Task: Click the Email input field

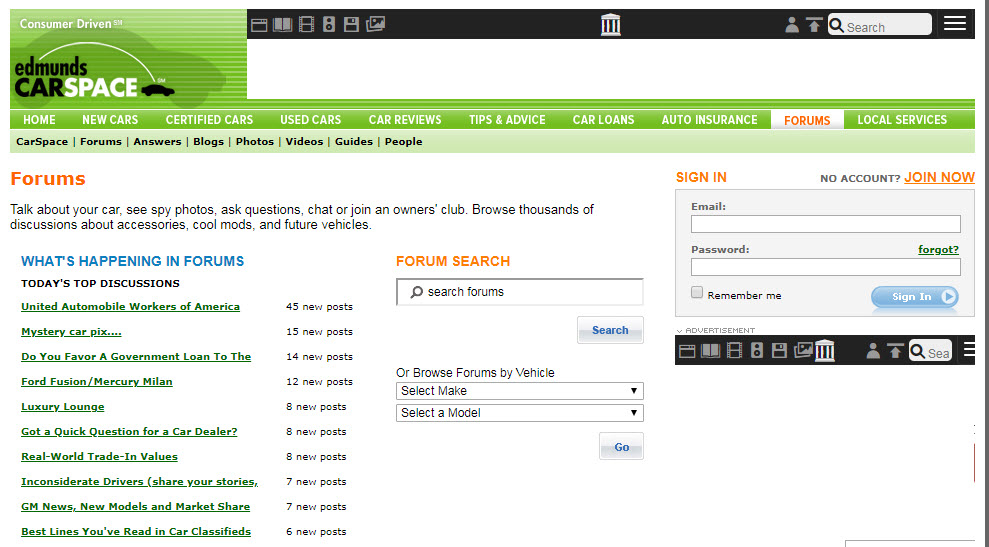Action: [x=826, y=224]
